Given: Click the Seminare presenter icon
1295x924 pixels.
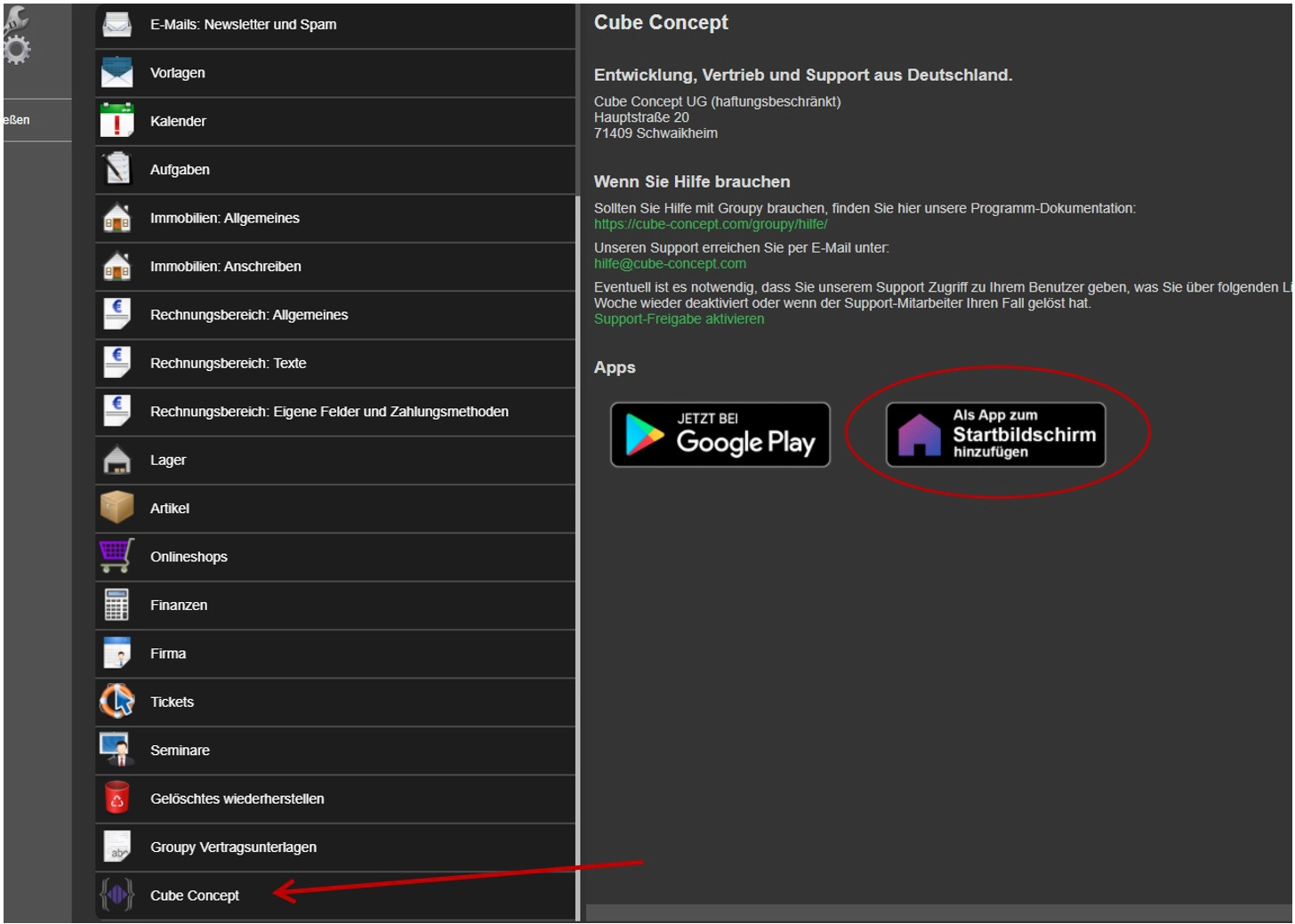Looking at the screenshot, I should (117, 750).
